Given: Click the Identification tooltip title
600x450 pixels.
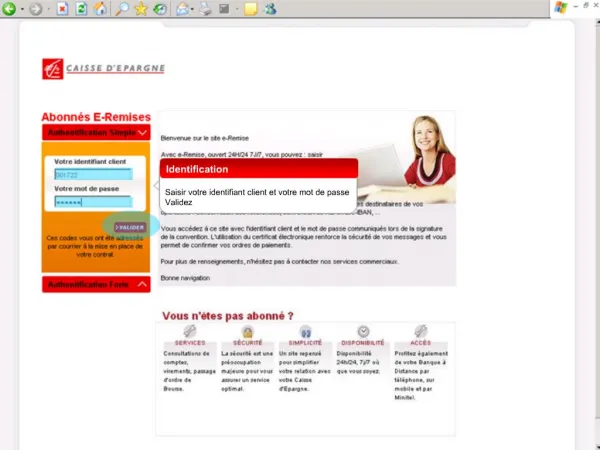Looking at the screenshot, I should coord(197,170).
